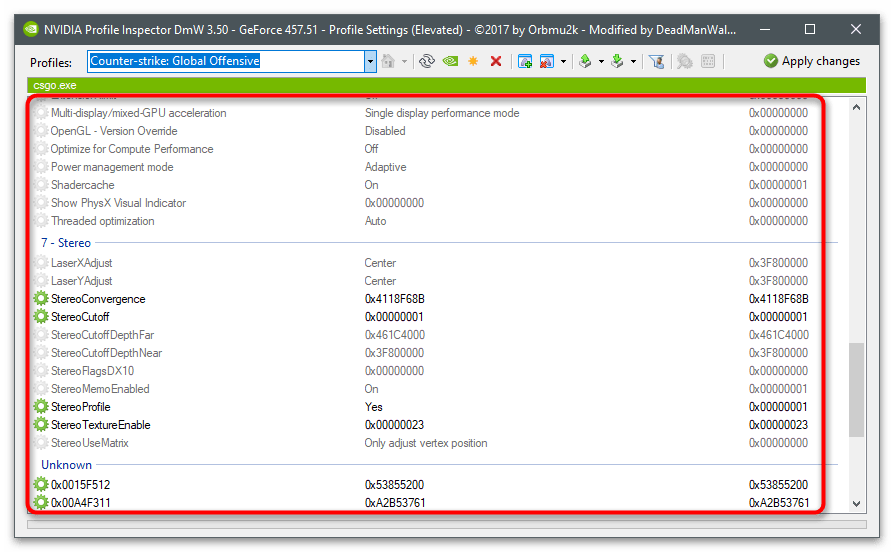Collapse the Unknown group header
This screenshot has width=894, height=552.
coord(66,465)
